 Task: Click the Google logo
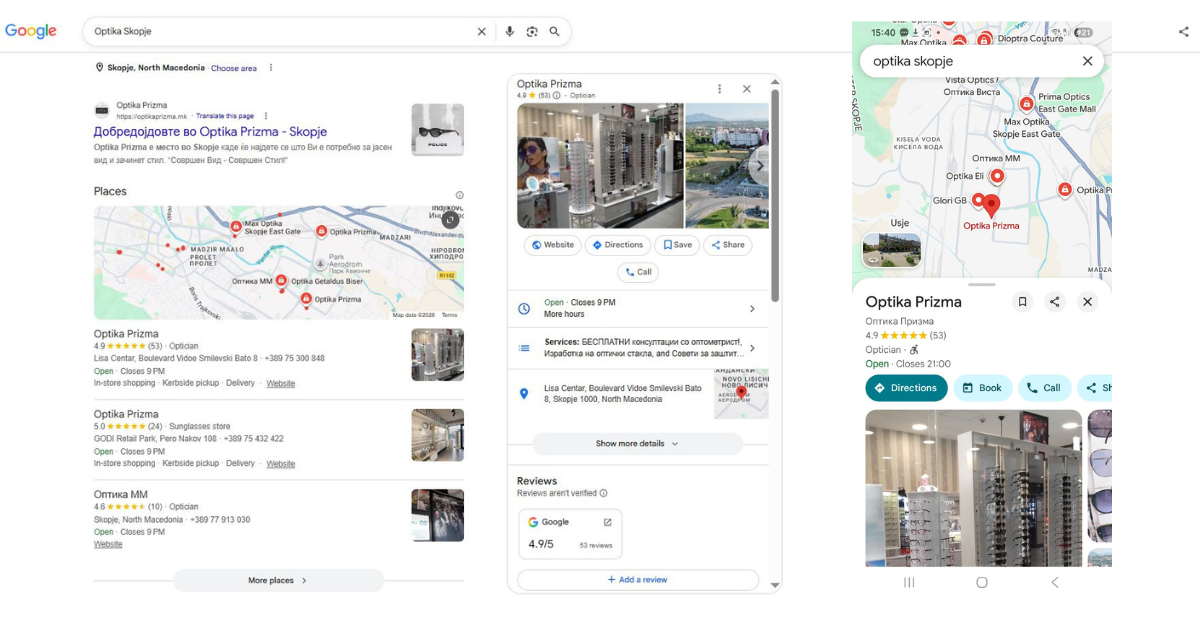click(x=31, y=31)
